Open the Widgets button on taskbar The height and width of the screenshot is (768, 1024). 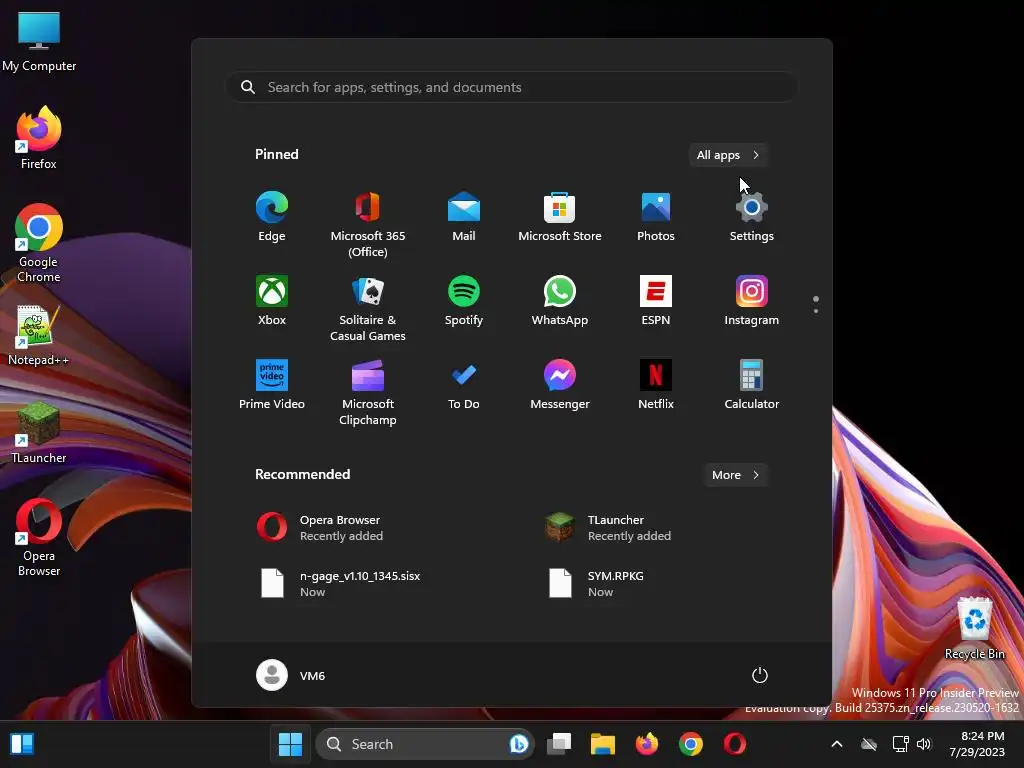22,744
